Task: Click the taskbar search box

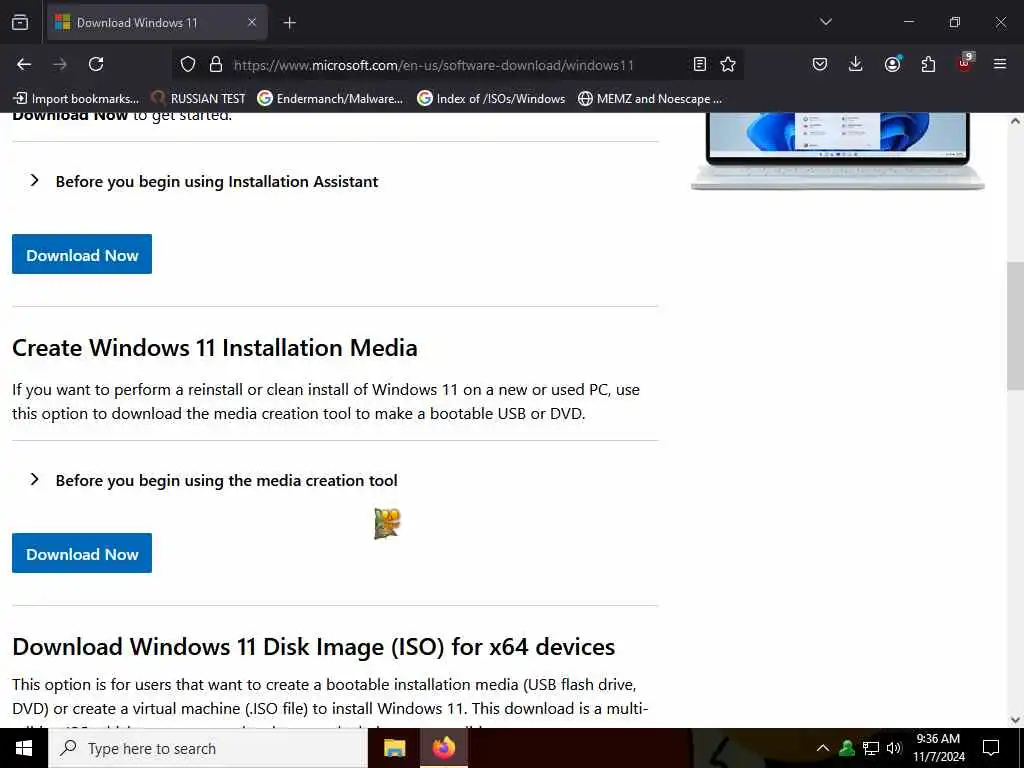Action: (208, 748)
